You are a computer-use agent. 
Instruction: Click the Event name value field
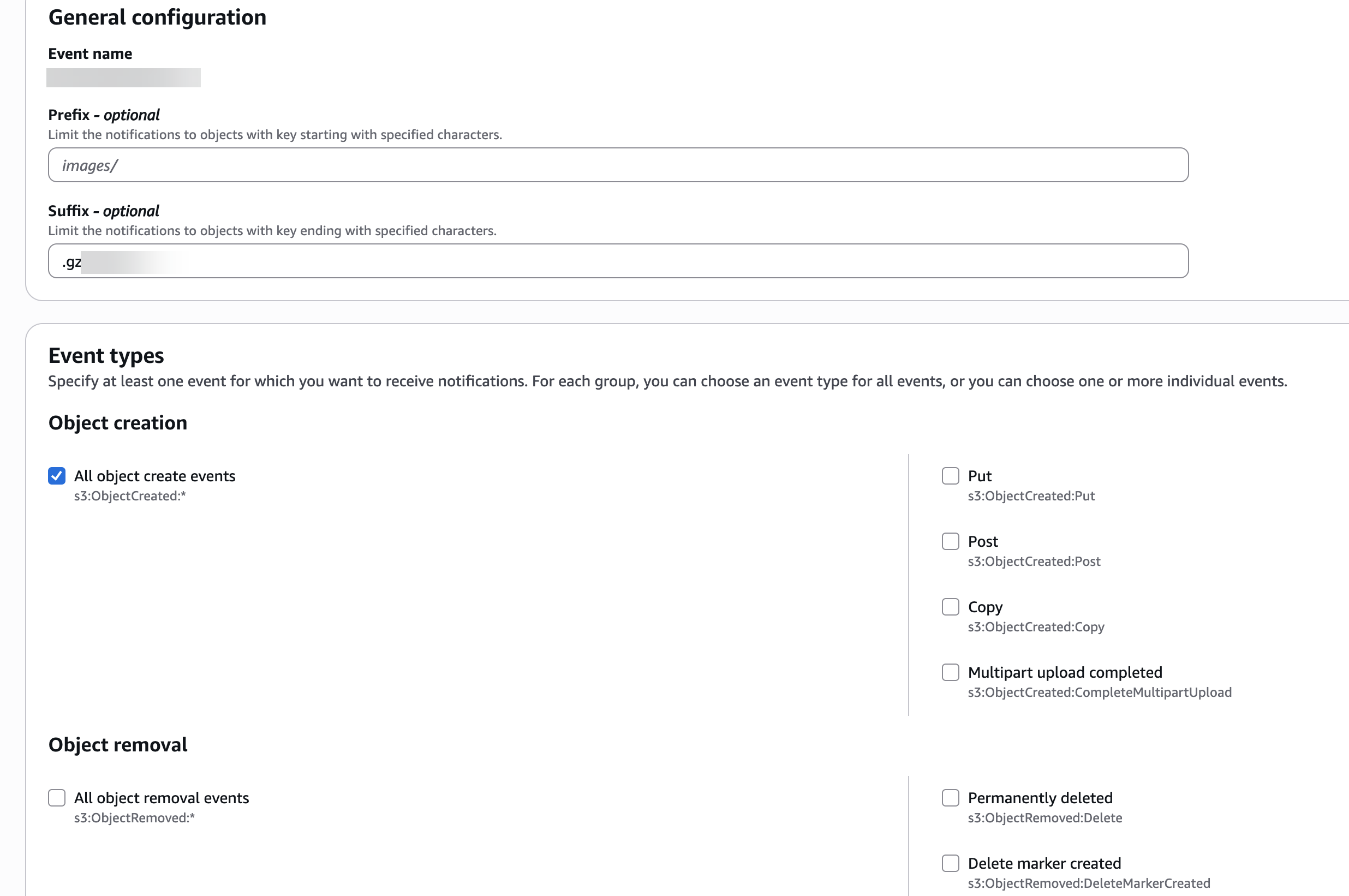tap(123, 77)
